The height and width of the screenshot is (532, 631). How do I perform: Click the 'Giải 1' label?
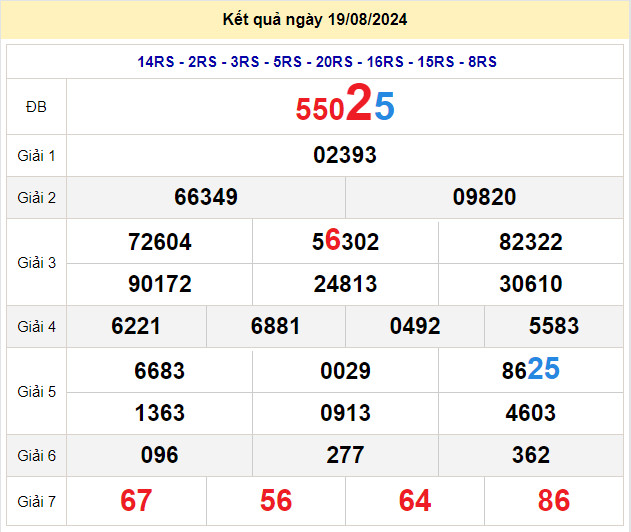coord(36,156)
